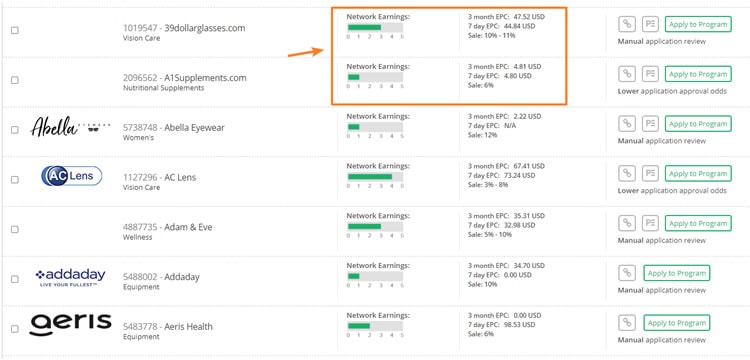Click the PE icon for Adam & Eve
This screenshot has width=750, height=360.
pyautogui.click(x=650, y=223)
